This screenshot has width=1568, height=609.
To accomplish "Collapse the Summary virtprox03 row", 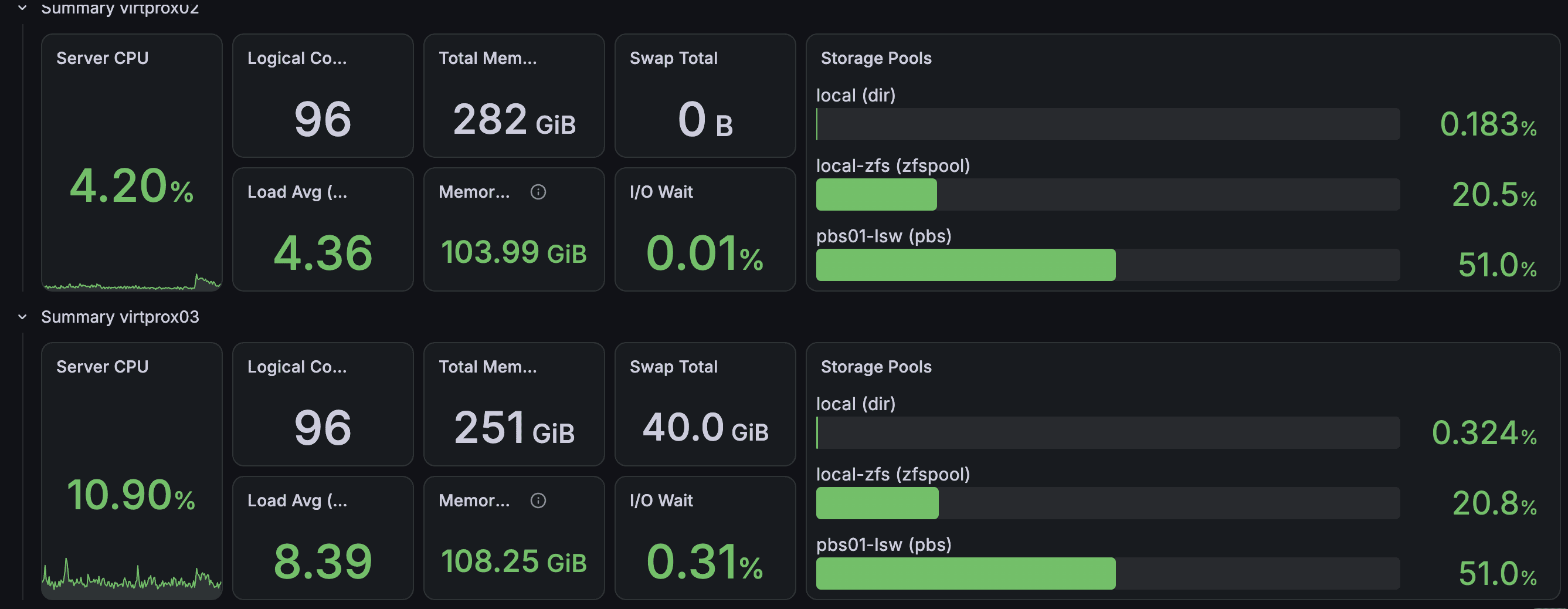I will point(22,317).
